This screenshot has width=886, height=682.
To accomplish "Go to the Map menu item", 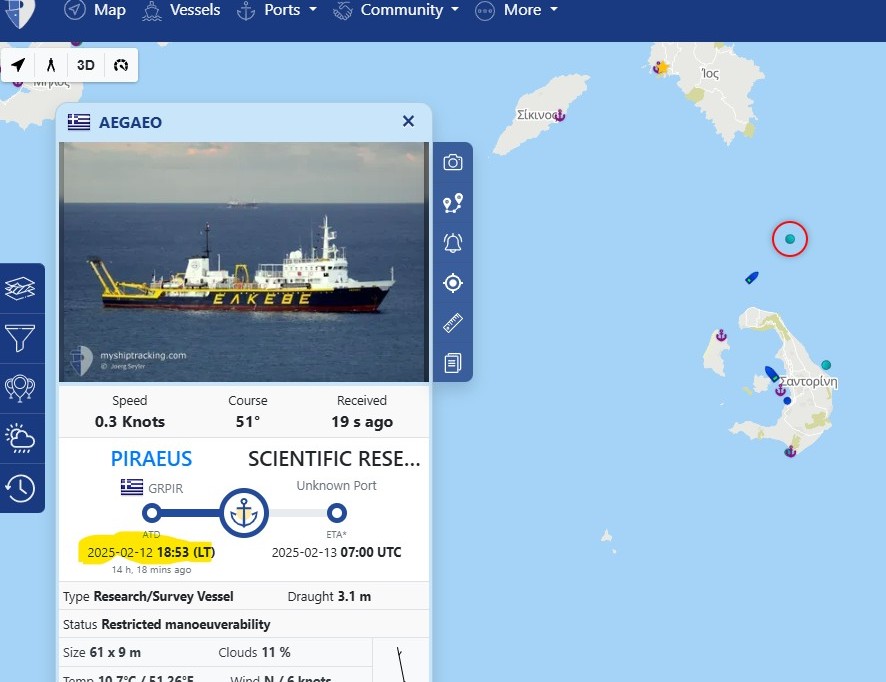I will pos(94,10).
